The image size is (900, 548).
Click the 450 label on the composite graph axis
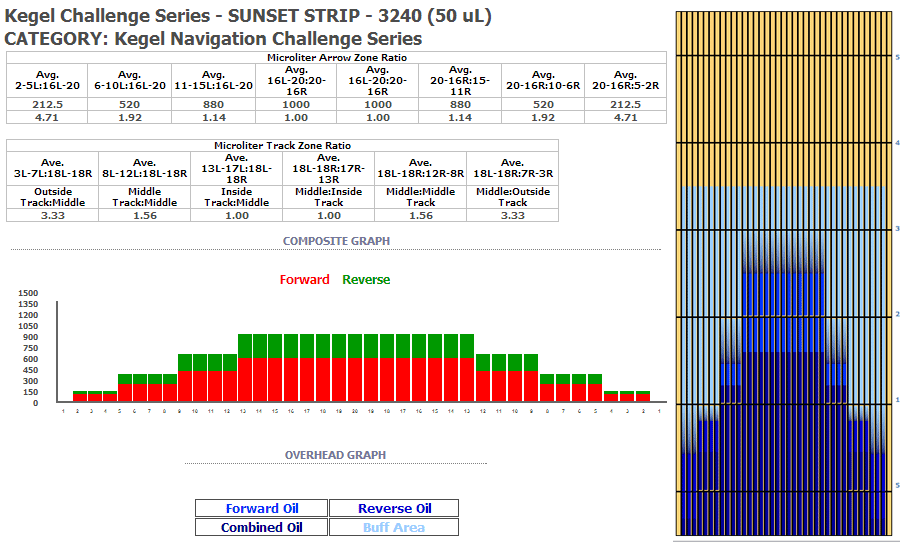tap(30, 370)
